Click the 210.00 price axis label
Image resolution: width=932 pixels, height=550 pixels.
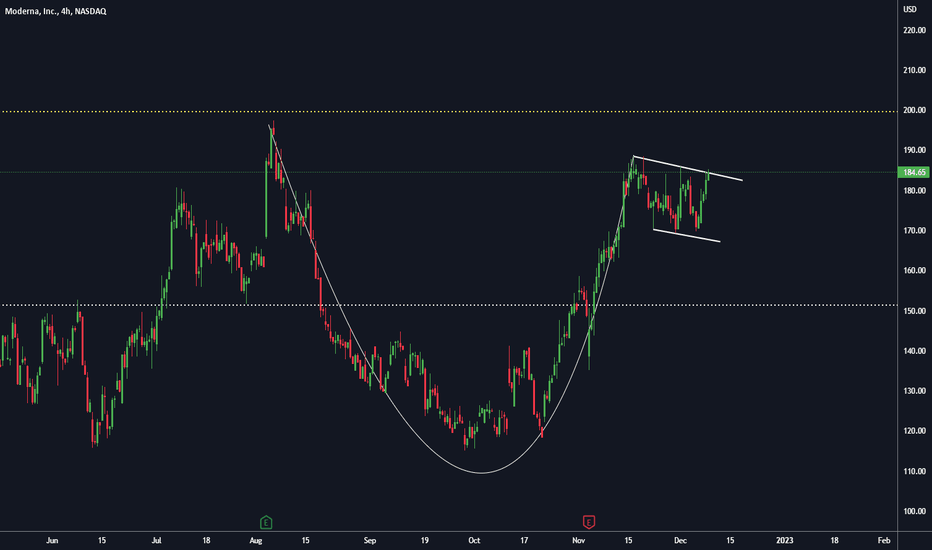[x=914, y=70]
